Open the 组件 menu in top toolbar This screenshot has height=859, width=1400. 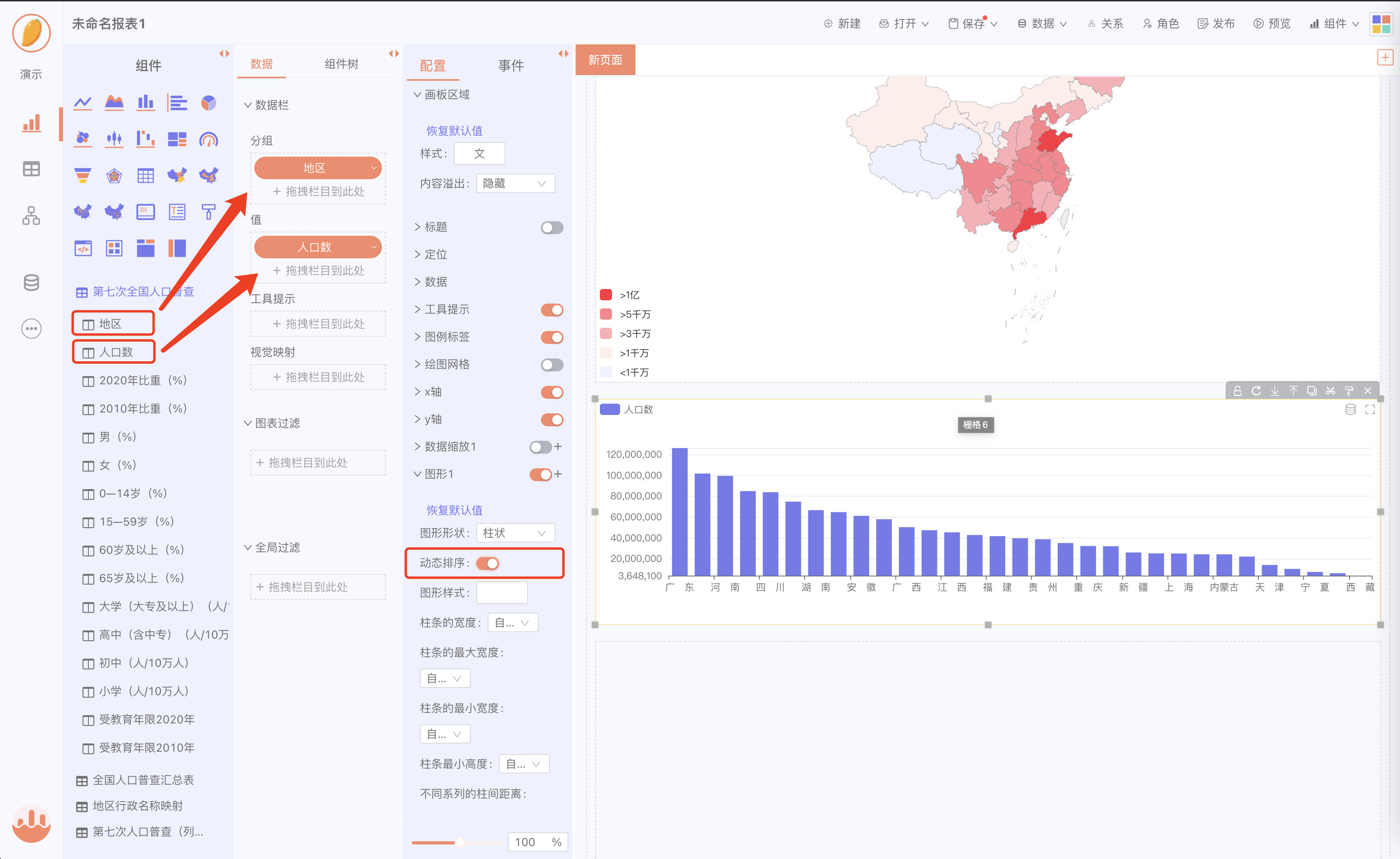[1333, 23]
